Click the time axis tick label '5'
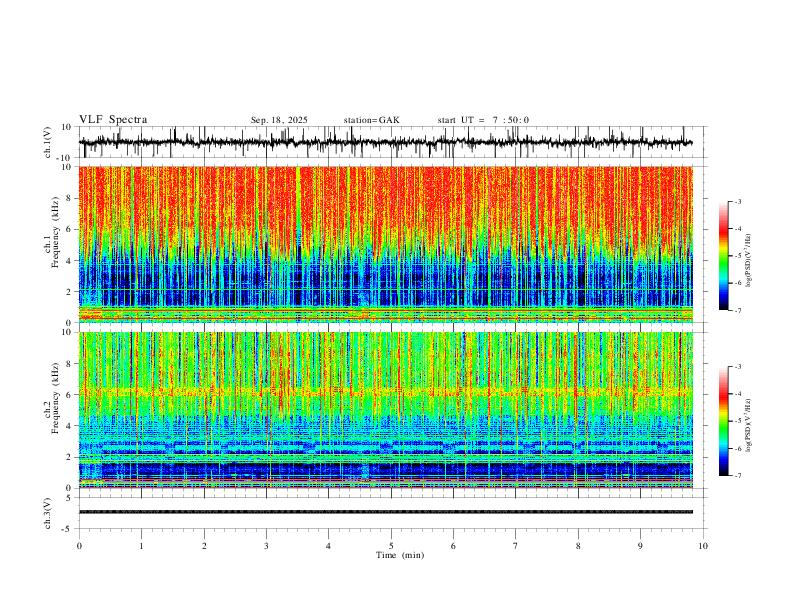792x612 pixels. tap(391, 546)
